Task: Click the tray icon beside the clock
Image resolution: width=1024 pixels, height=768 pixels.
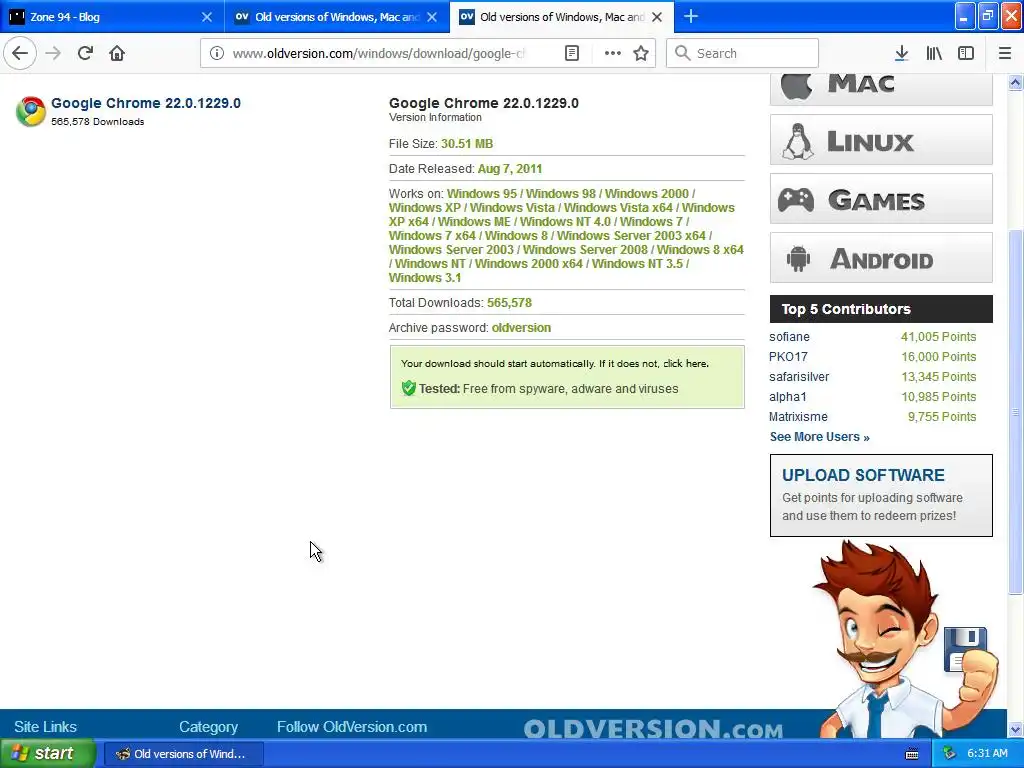Action: (x=950, y=754)
